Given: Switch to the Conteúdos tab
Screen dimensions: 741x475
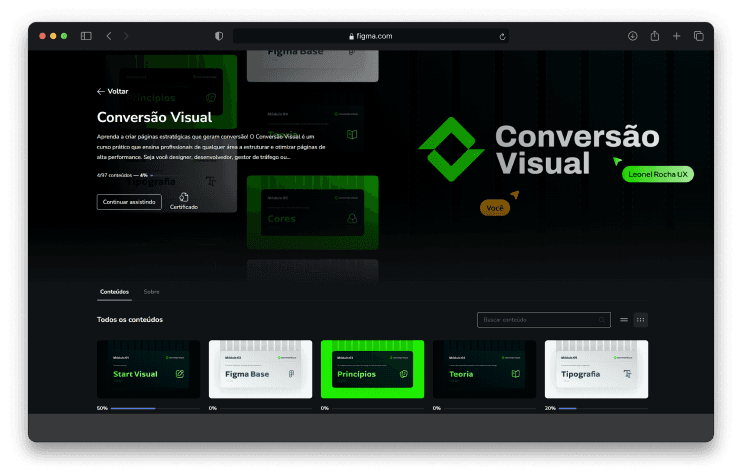Looking at the screenshot, I should (x=114, y=292).
